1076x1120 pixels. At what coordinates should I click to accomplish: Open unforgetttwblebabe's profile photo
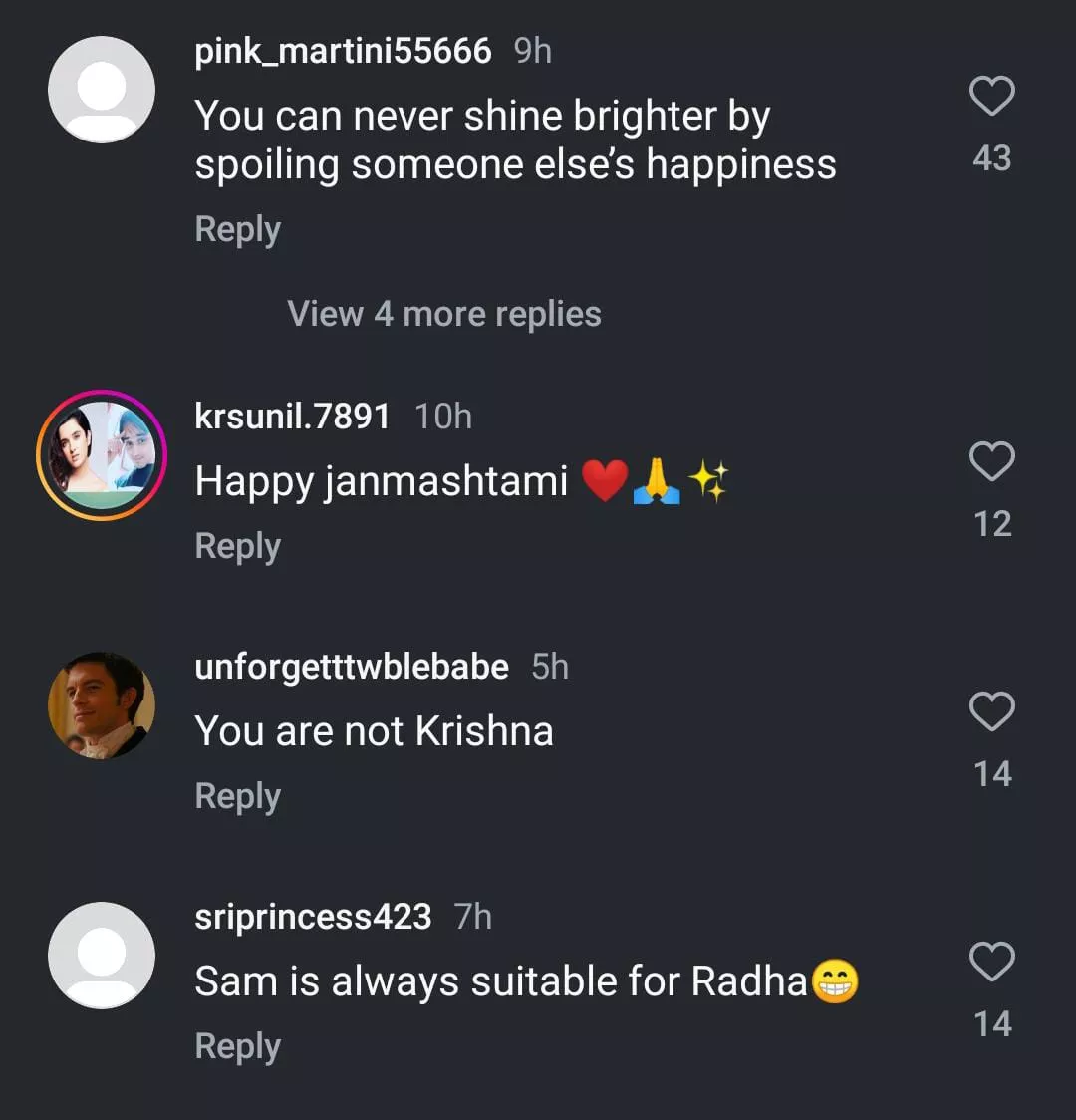click(102, 705)
